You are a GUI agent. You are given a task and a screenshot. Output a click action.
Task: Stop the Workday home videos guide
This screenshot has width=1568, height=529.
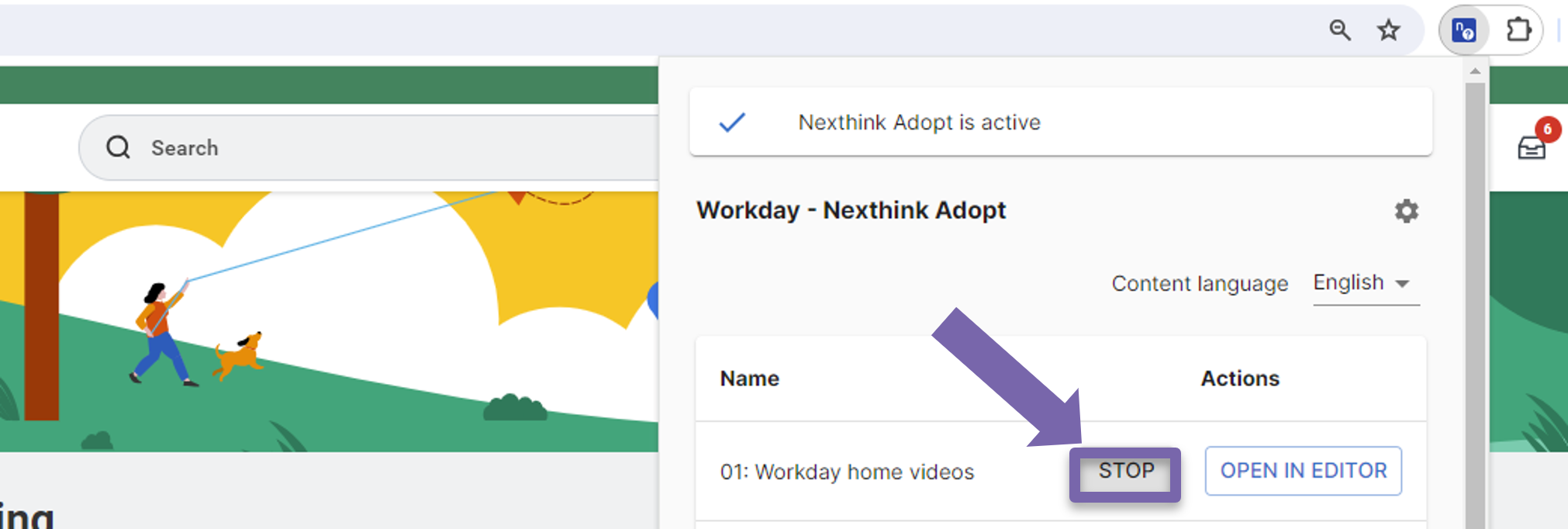tap(1125, 472)
